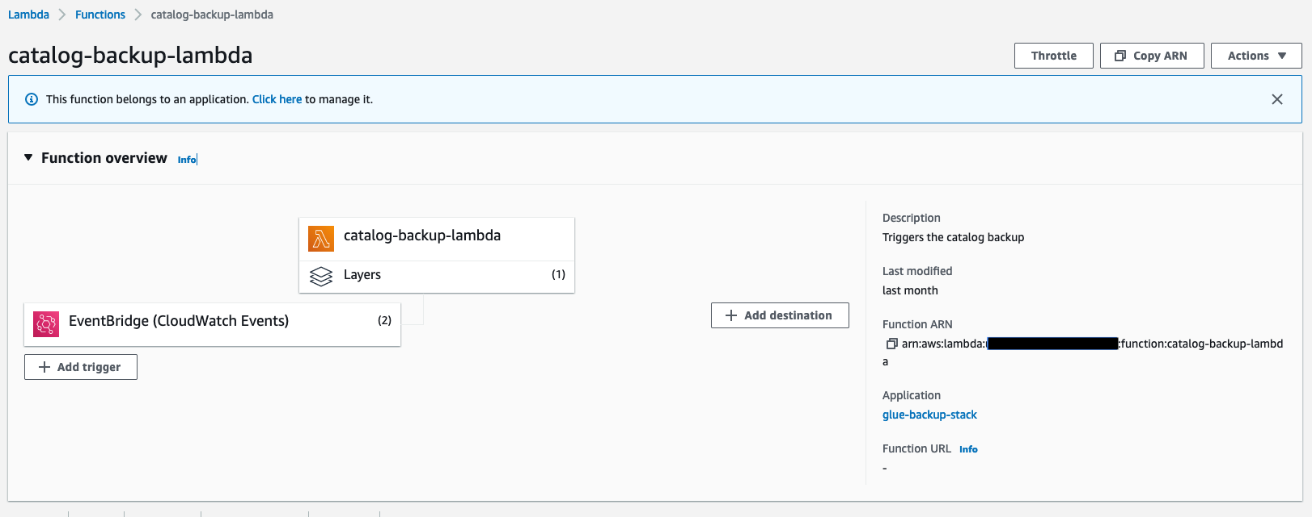1312x517 pixels.
Task: Dismiss the application banner with X
Action: 1277,100
